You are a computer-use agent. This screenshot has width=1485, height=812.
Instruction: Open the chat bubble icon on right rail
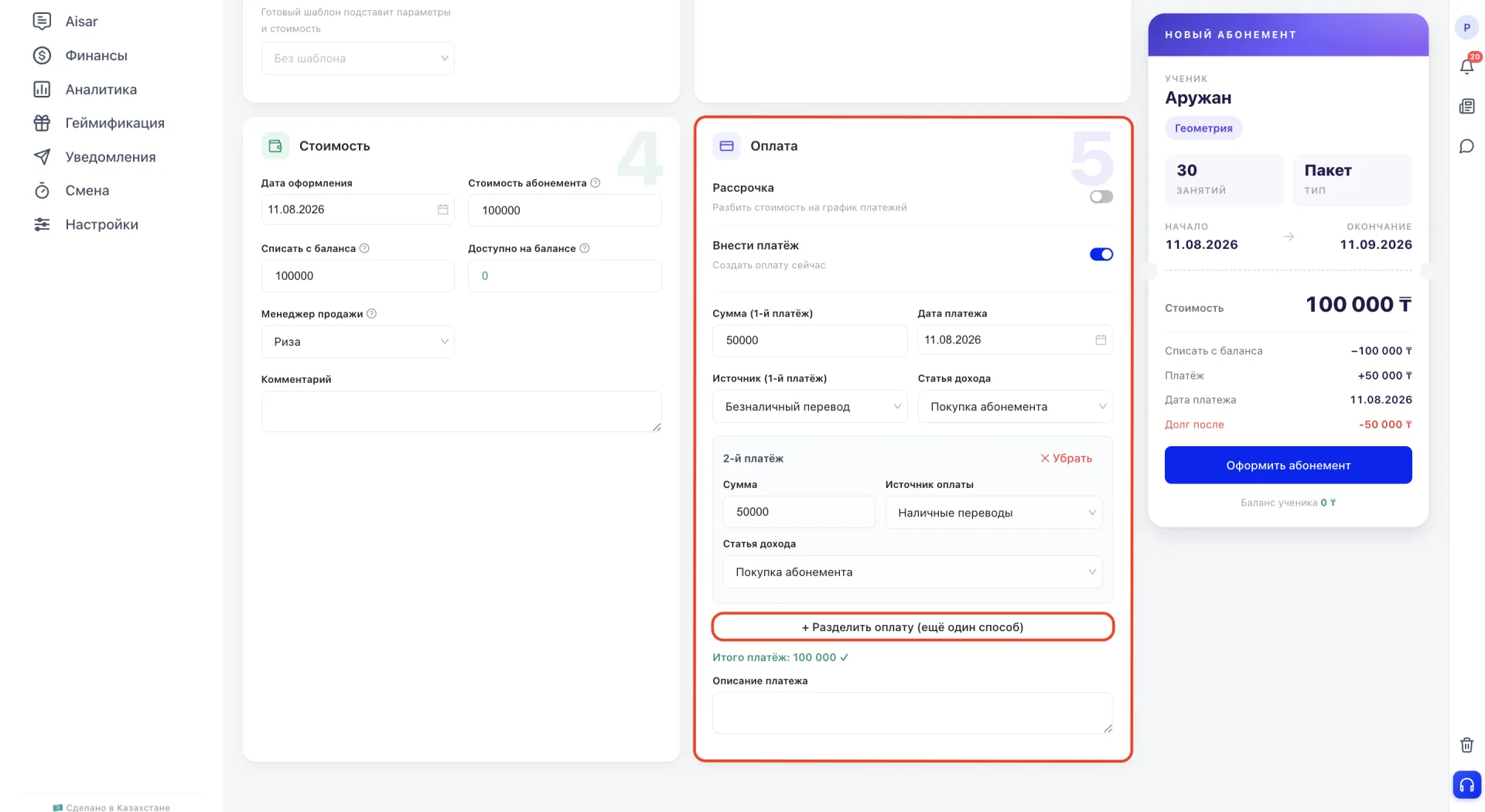click(x=1466, y=147)
